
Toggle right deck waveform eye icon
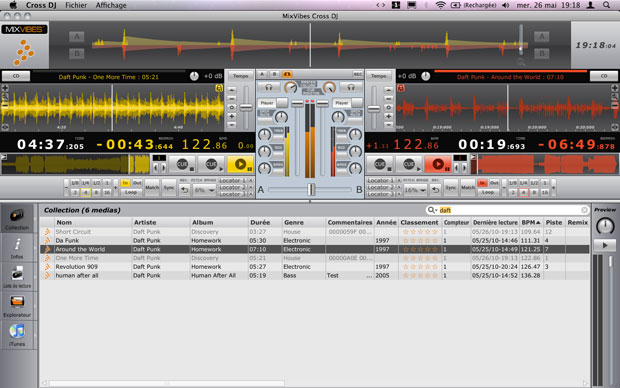[x=615, y=127]
